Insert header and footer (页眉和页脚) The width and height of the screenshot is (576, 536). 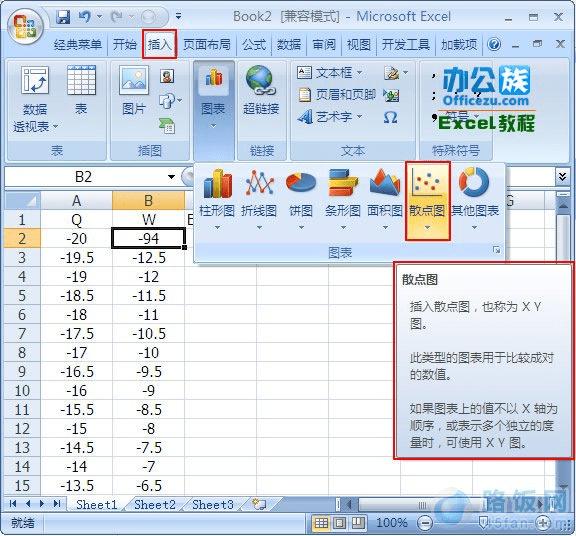[x=336, y=95]
